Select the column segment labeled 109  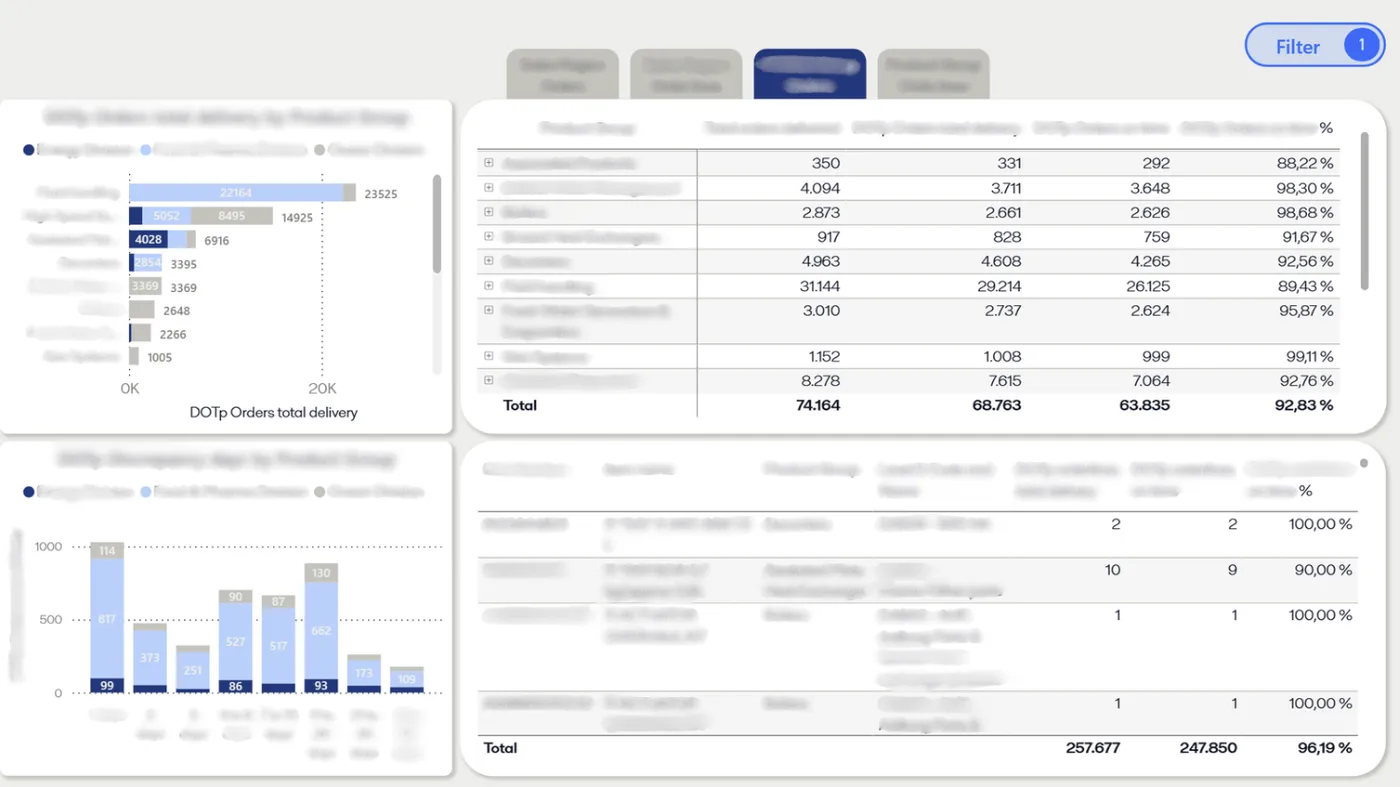(407, 679)
